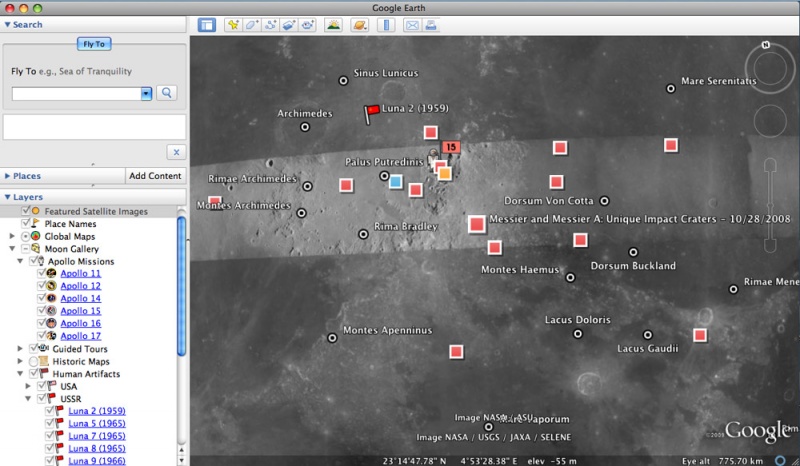Screen dimensions: 800x466
Task: Click the look-around compass ring
Action: point(770,68)
